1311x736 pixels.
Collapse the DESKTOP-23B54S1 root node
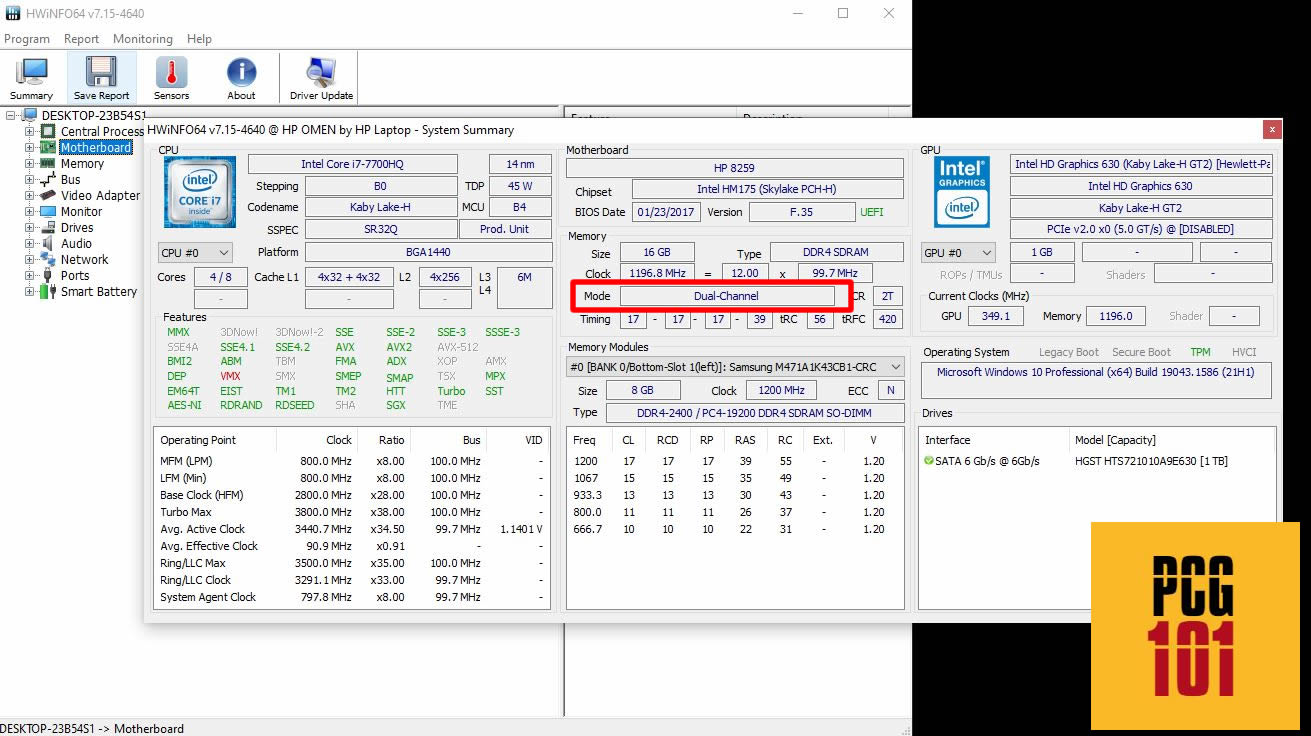click(x=11, y=116)
